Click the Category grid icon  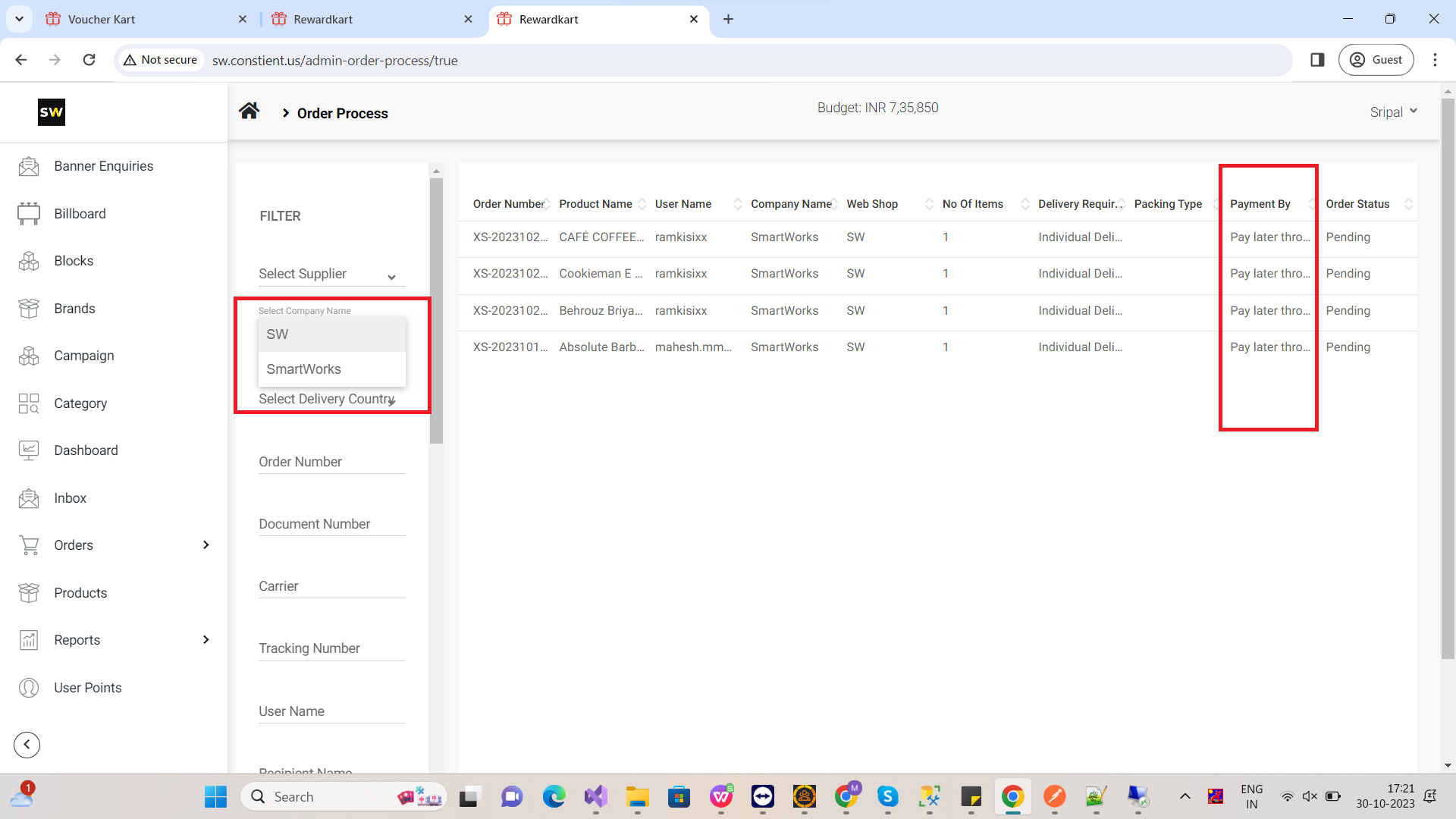[x=29, y=403]
